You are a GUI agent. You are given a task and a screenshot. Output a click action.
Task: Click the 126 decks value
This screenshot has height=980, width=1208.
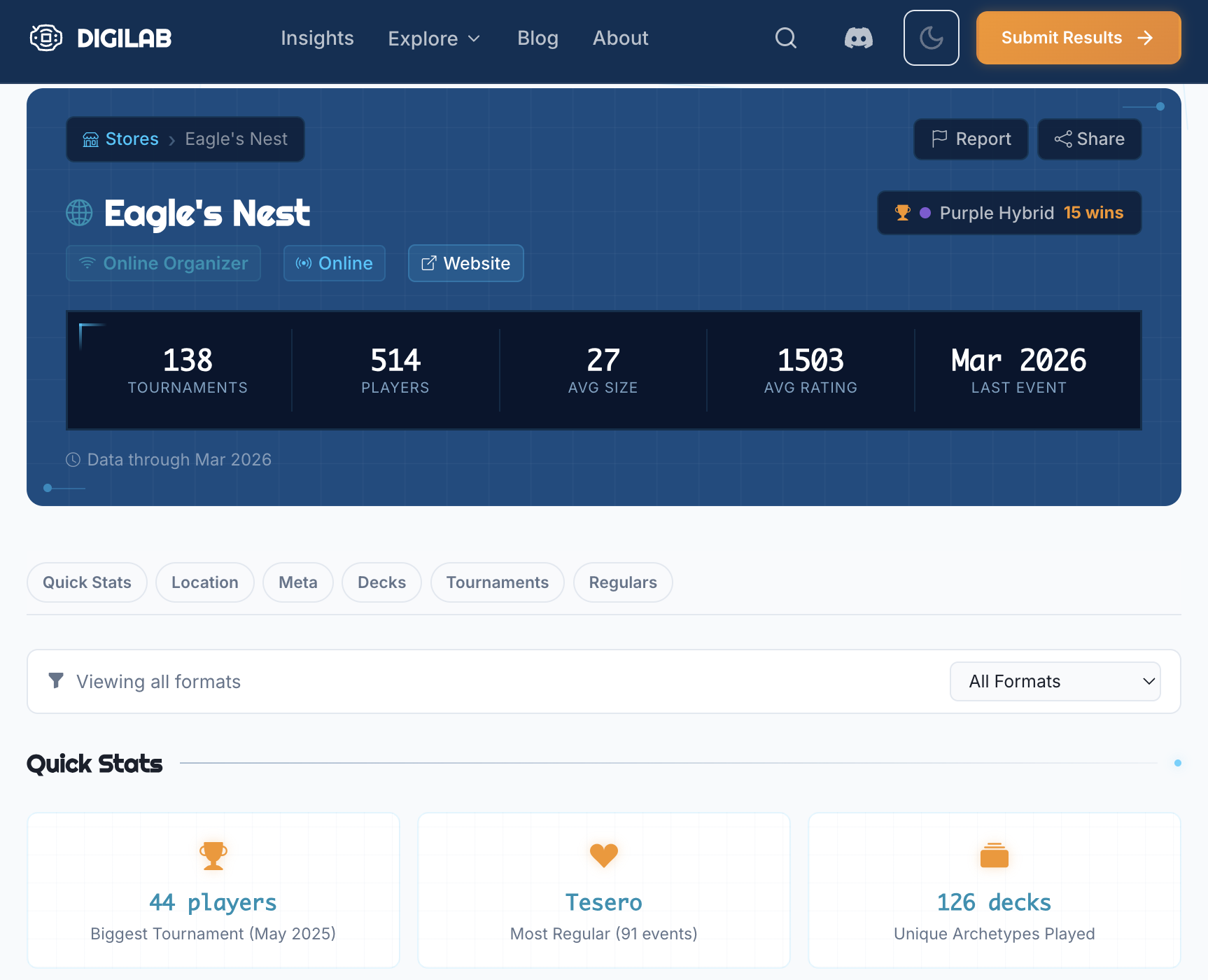click(995, 902)
